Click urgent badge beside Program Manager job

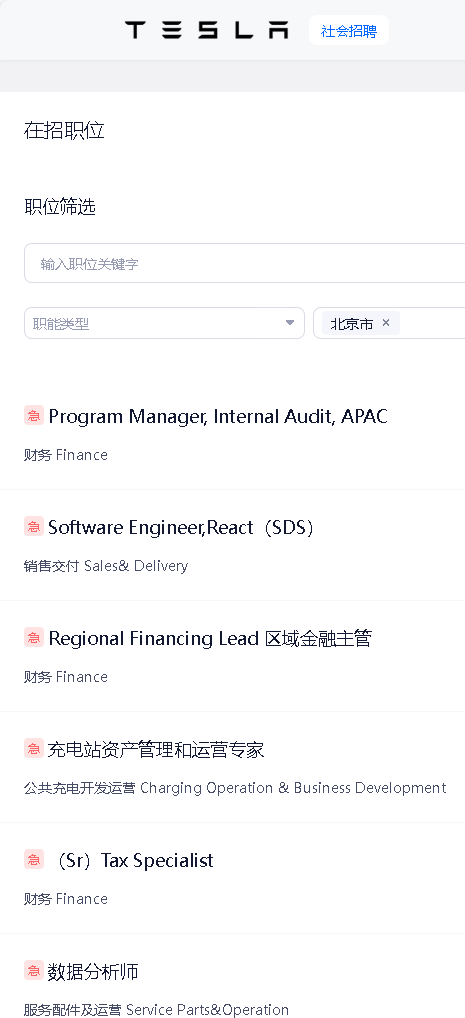click(x=34, y=416)
